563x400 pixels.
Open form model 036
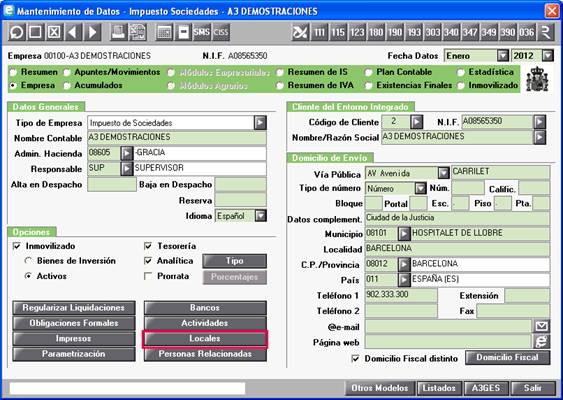(x=527, y=33)
